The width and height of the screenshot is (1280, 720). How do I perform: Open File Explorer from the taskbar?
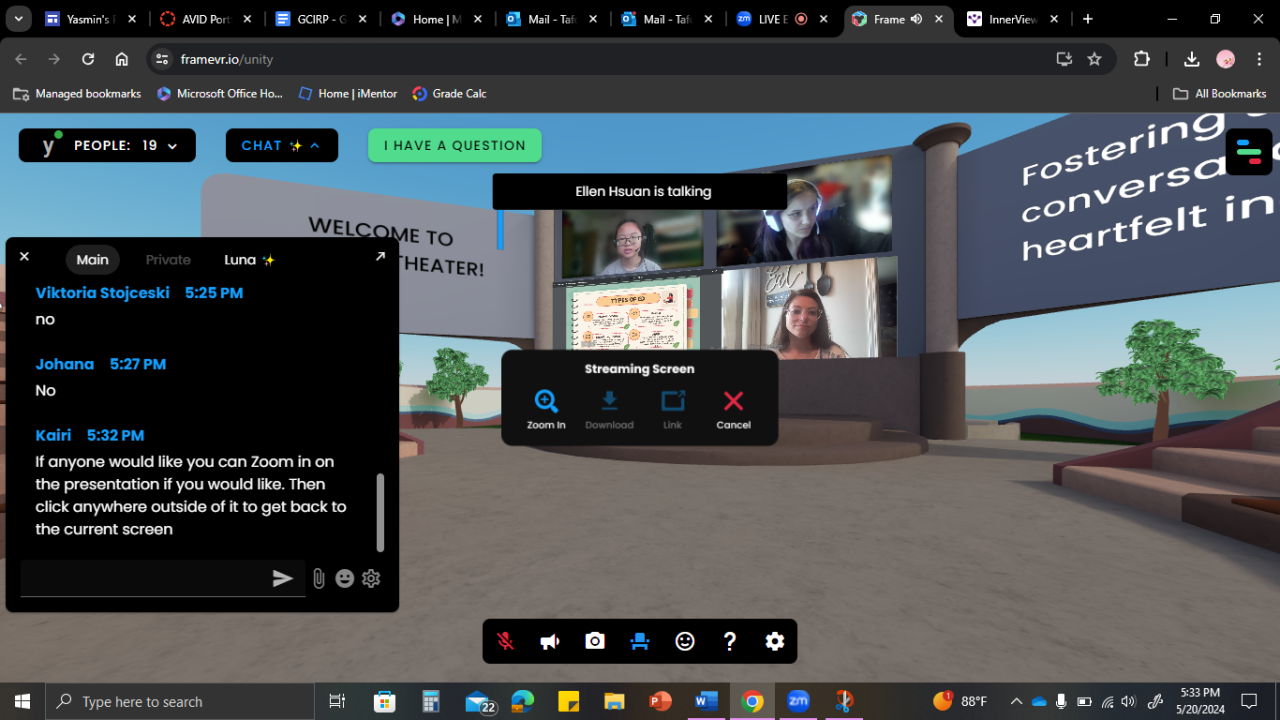click(x=614, y=701)
